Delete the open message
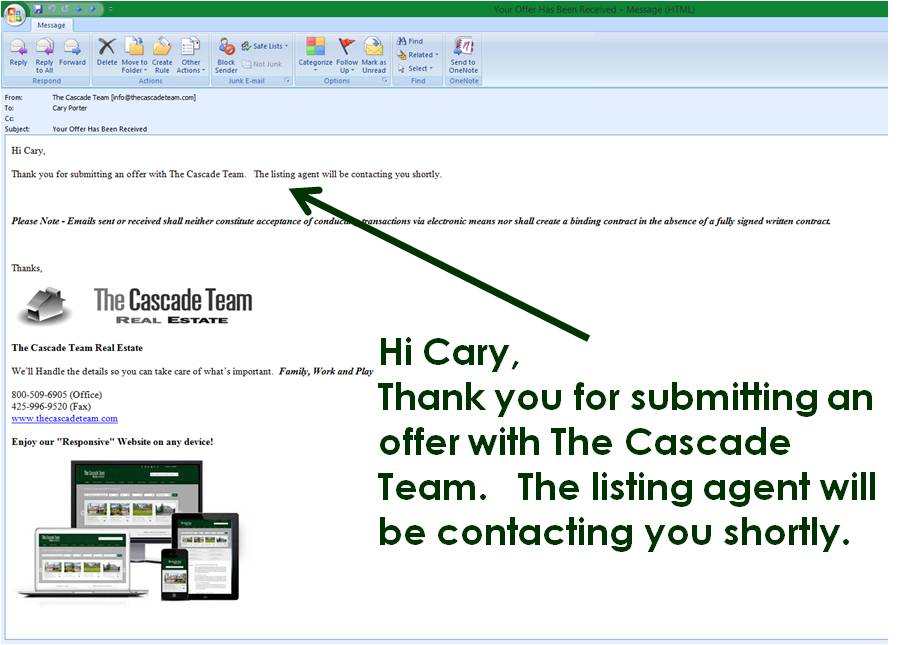Screen dimensions: 914x645 [107, 53]
